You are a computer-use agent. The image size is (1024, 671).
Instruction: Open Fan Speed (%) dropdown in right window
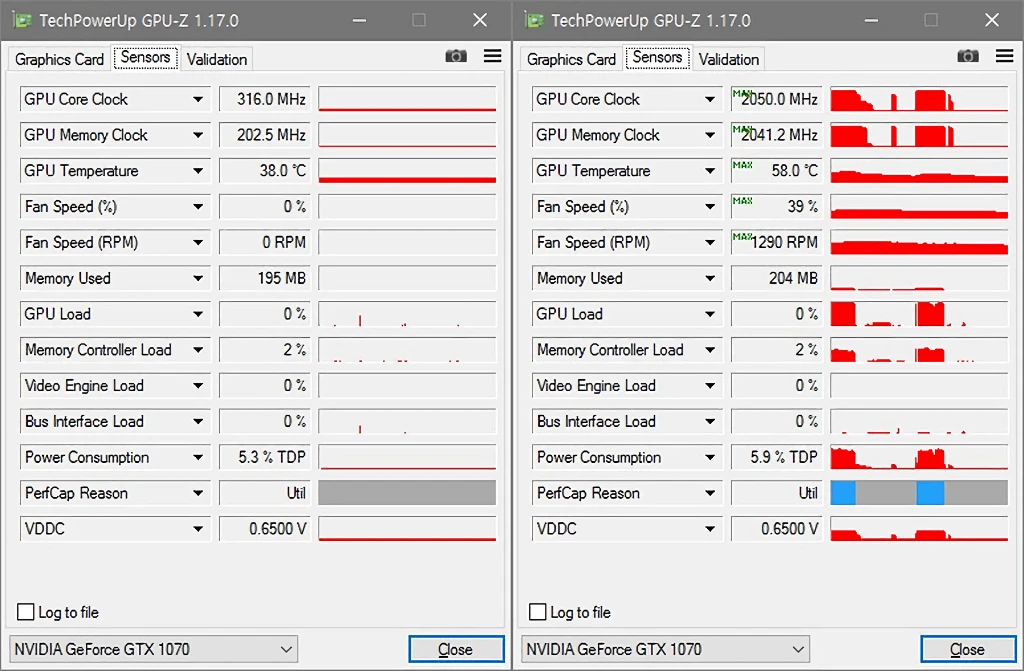709,207
